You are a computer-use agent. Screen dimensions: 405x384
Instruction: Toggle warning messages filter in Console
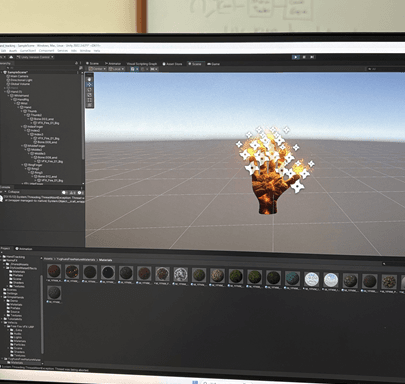72,193
